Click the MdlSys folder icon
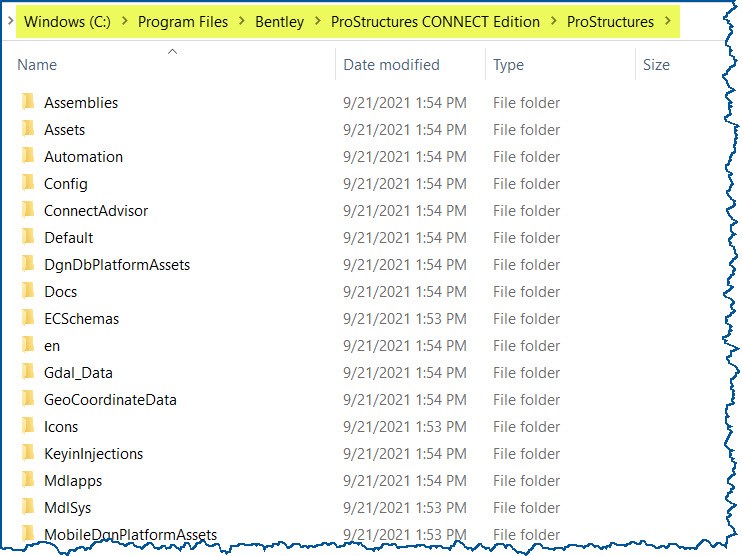 [x=28, y=506]
